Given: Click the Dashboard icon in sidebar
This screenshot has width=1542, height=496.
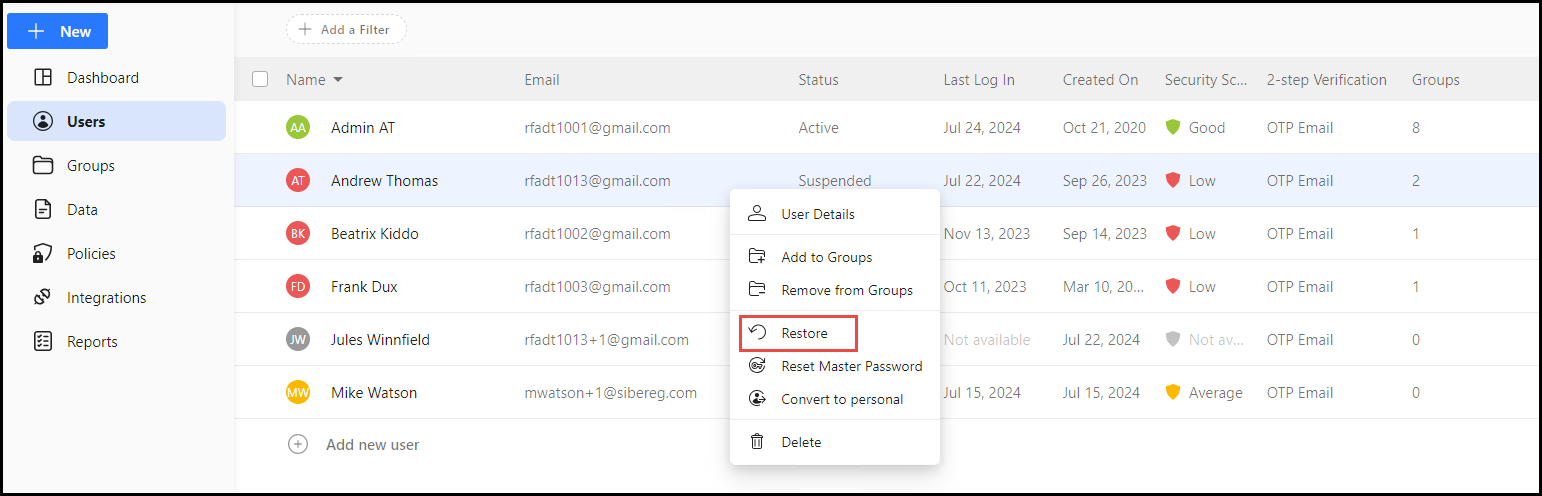Looking at the screenshot, I should (43, 78).
